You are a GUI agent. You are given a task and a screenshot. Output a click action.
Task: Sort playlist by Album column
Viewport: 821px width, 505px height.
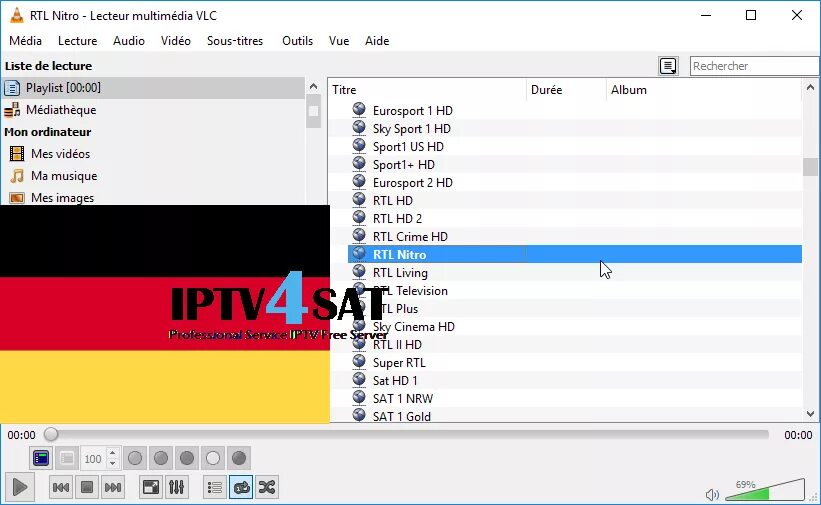(x=704, y=90)
